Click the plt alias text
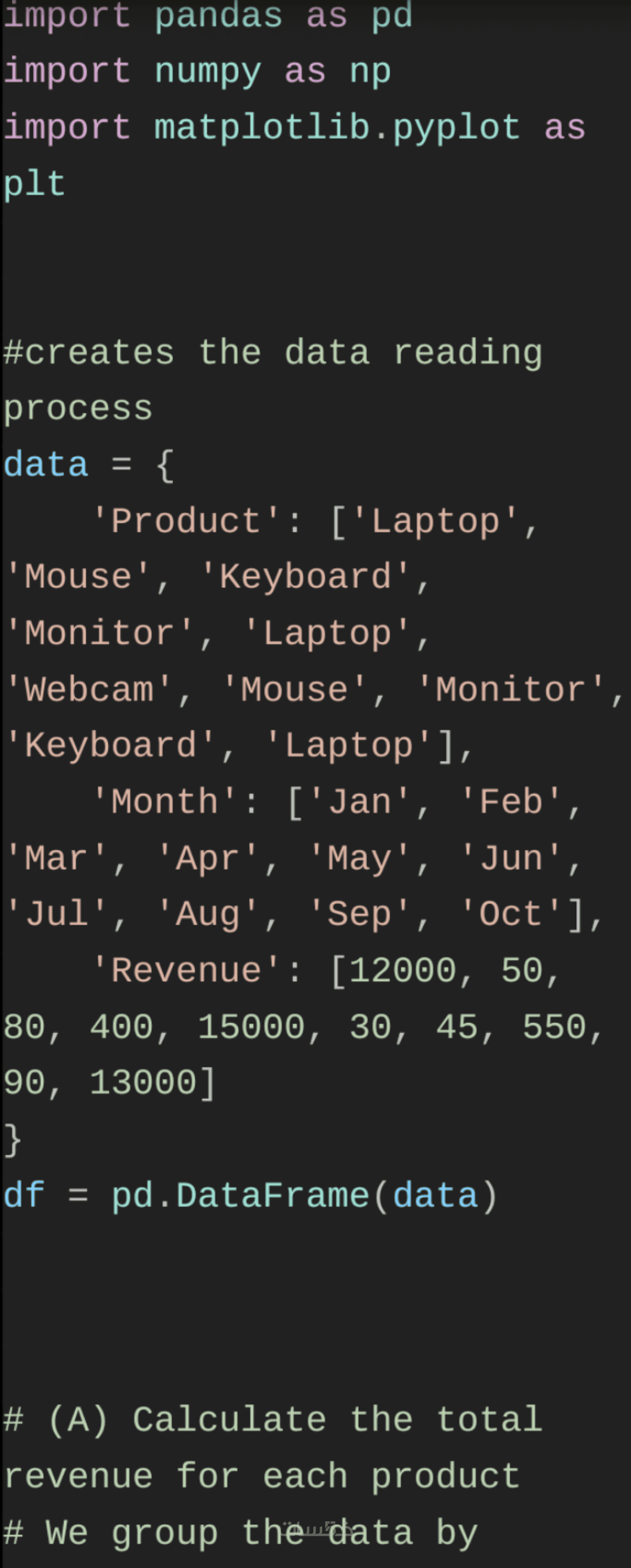The width and height of the screenshot is (631, 1568). 35,184
